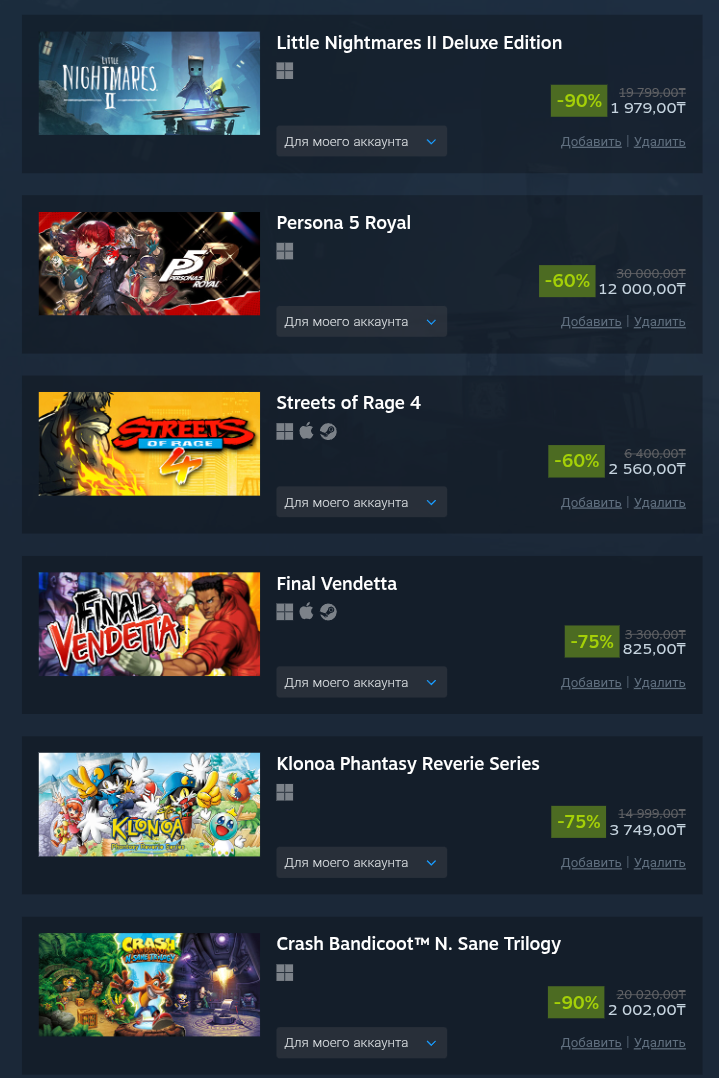Click Windows icon under Crash Bandicoot N. Sane Trilogy
719x1078 pixels.
[x=285, y=972]
